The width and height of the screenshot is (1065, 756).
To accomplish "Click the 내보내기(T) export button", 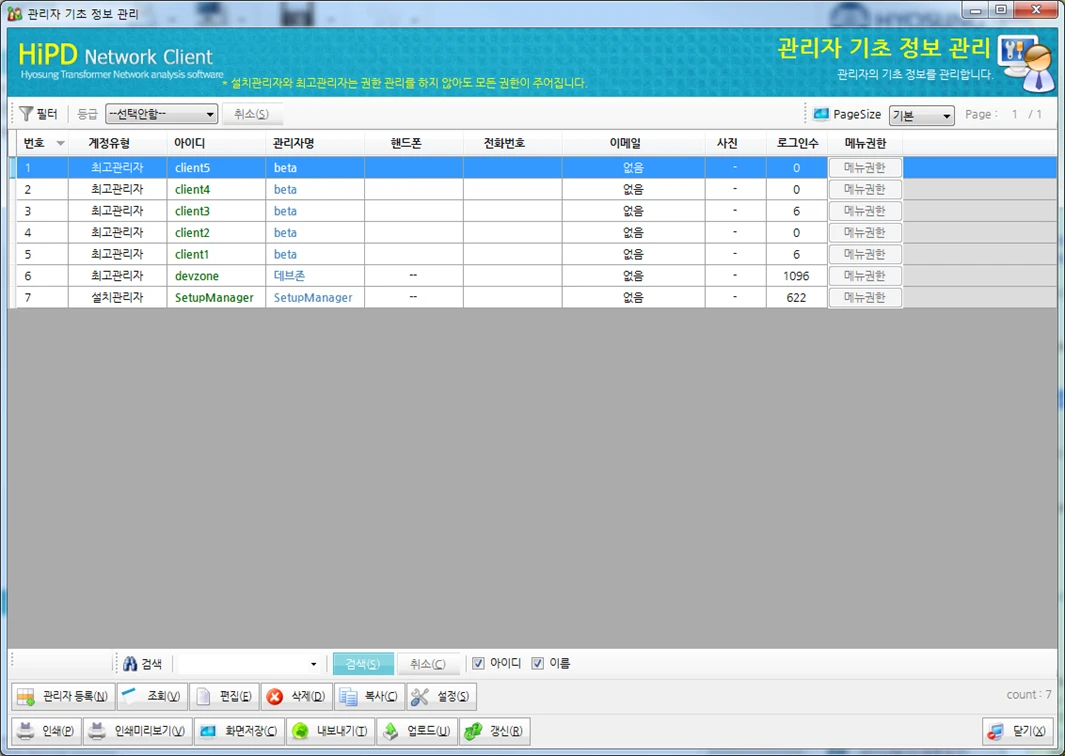I will point(330,731).
